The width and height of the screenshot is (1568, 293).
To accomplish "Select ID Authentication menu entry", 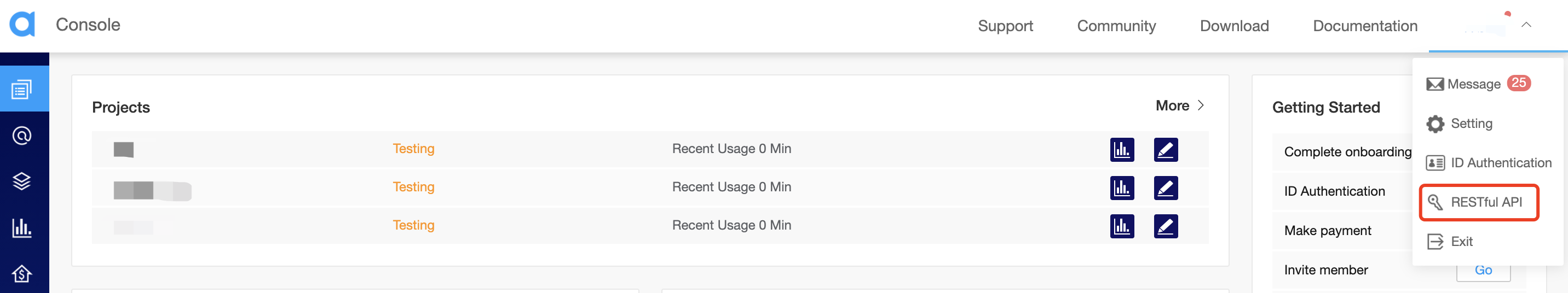I will (x=1488, y=163).
